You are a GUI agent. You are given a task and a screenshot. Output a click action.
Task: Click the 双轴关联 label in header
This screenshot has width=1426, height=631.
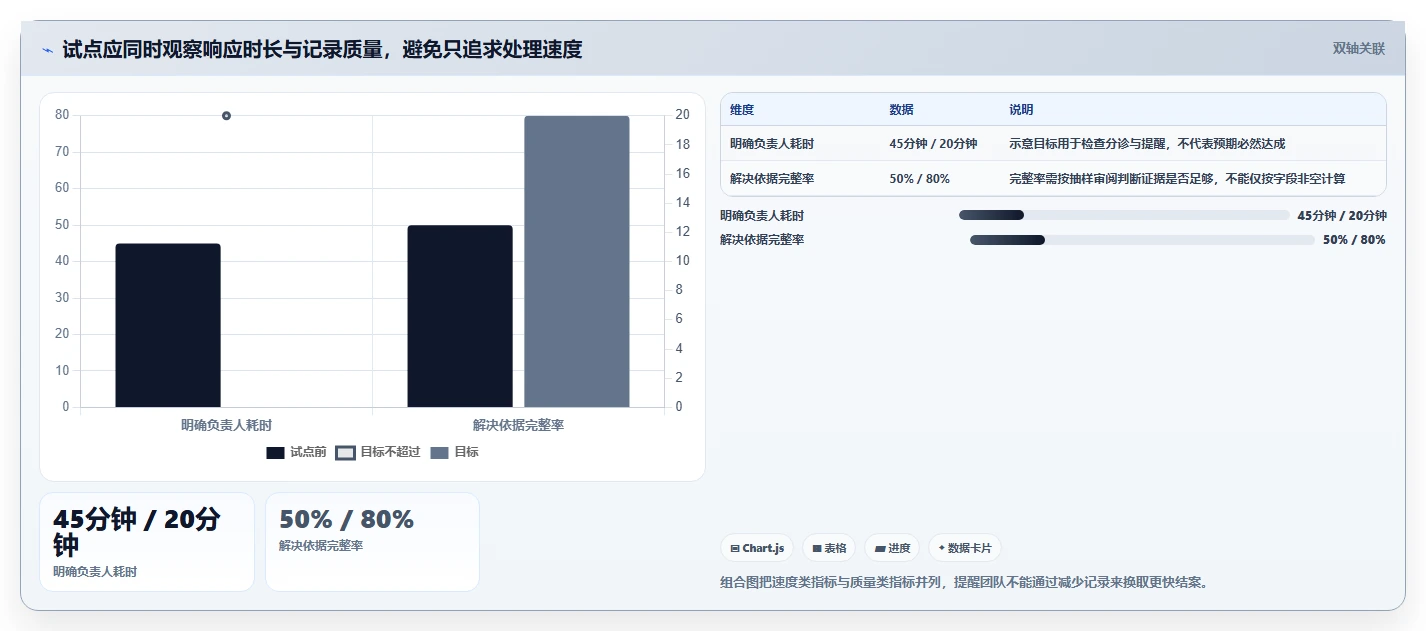point(1359,49)
